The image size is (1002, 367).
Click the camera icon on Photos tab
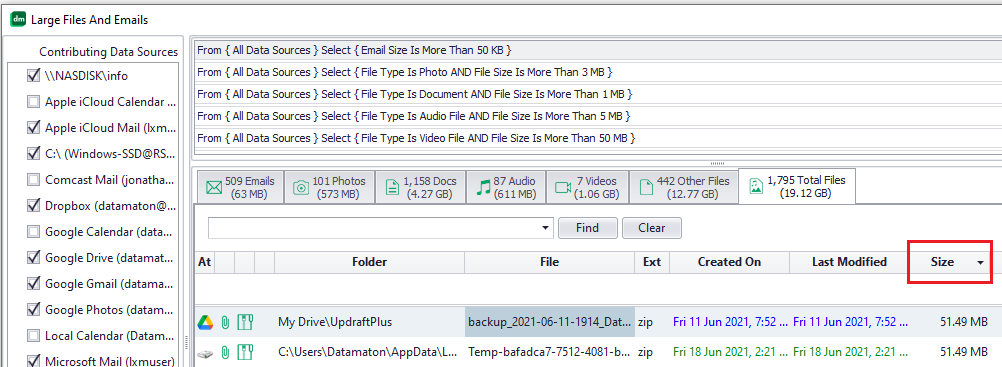coord(300,187)
